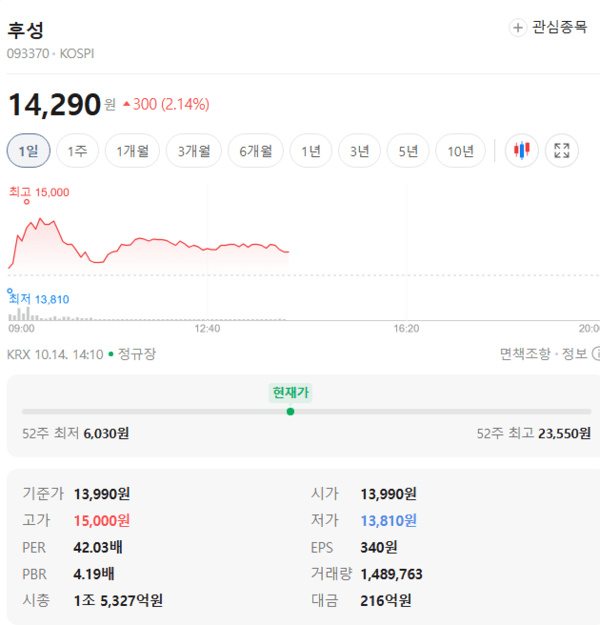Click PER 42.03배 value
The image size is (600, 625).
tap(98, 547)
